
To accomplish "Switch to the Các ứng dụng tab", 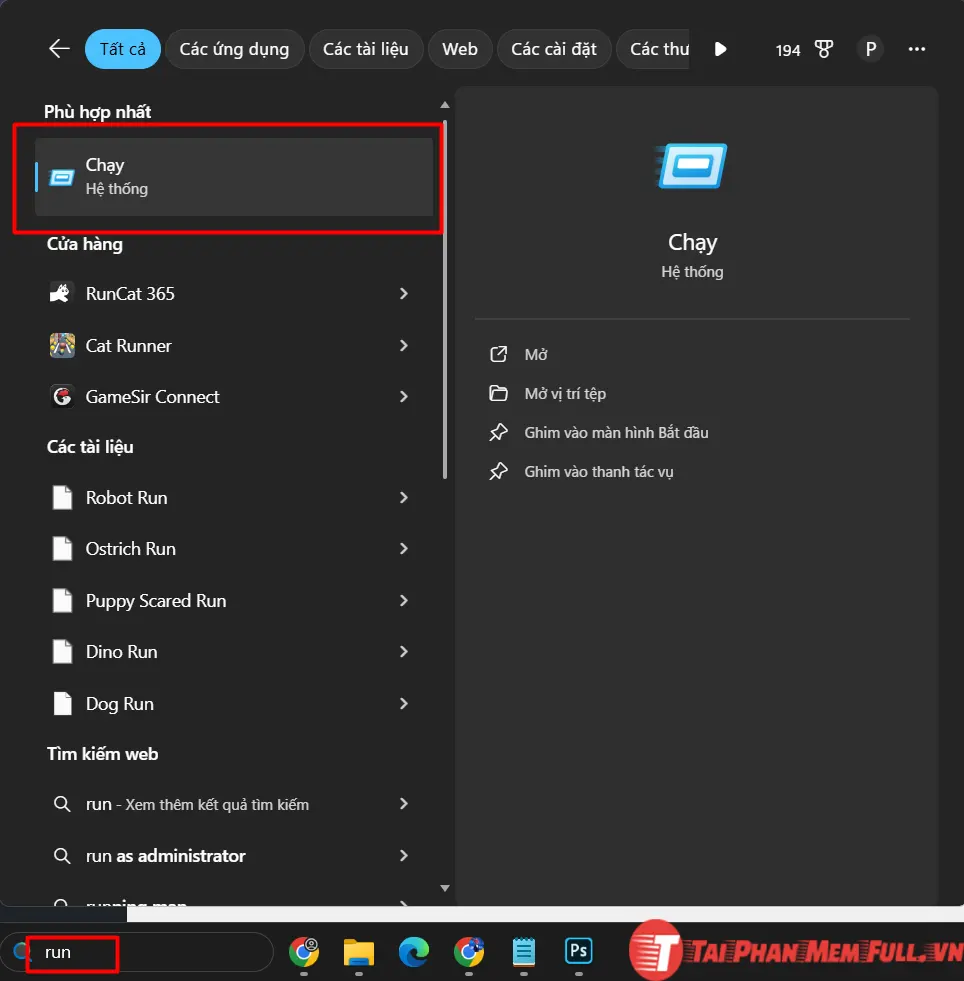I will [x=234, y=49].
